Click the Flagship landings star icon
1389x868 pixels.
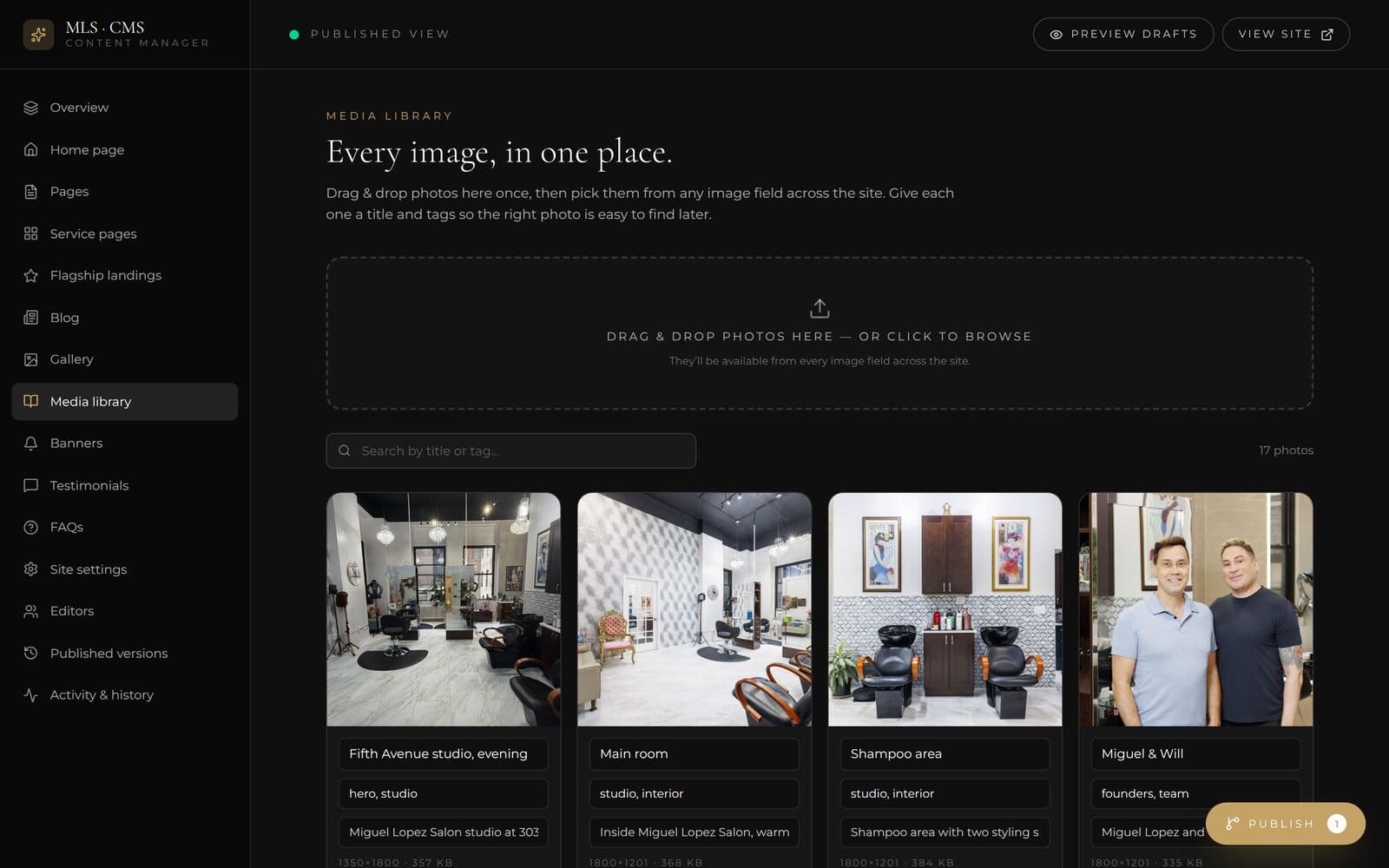point(31,275)
